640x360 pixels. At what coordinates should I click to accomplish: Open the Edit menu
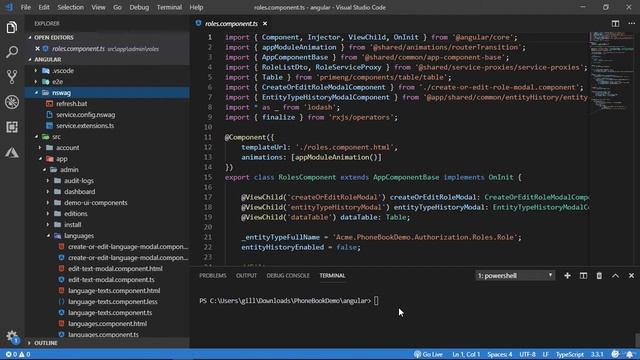(44, 7)
